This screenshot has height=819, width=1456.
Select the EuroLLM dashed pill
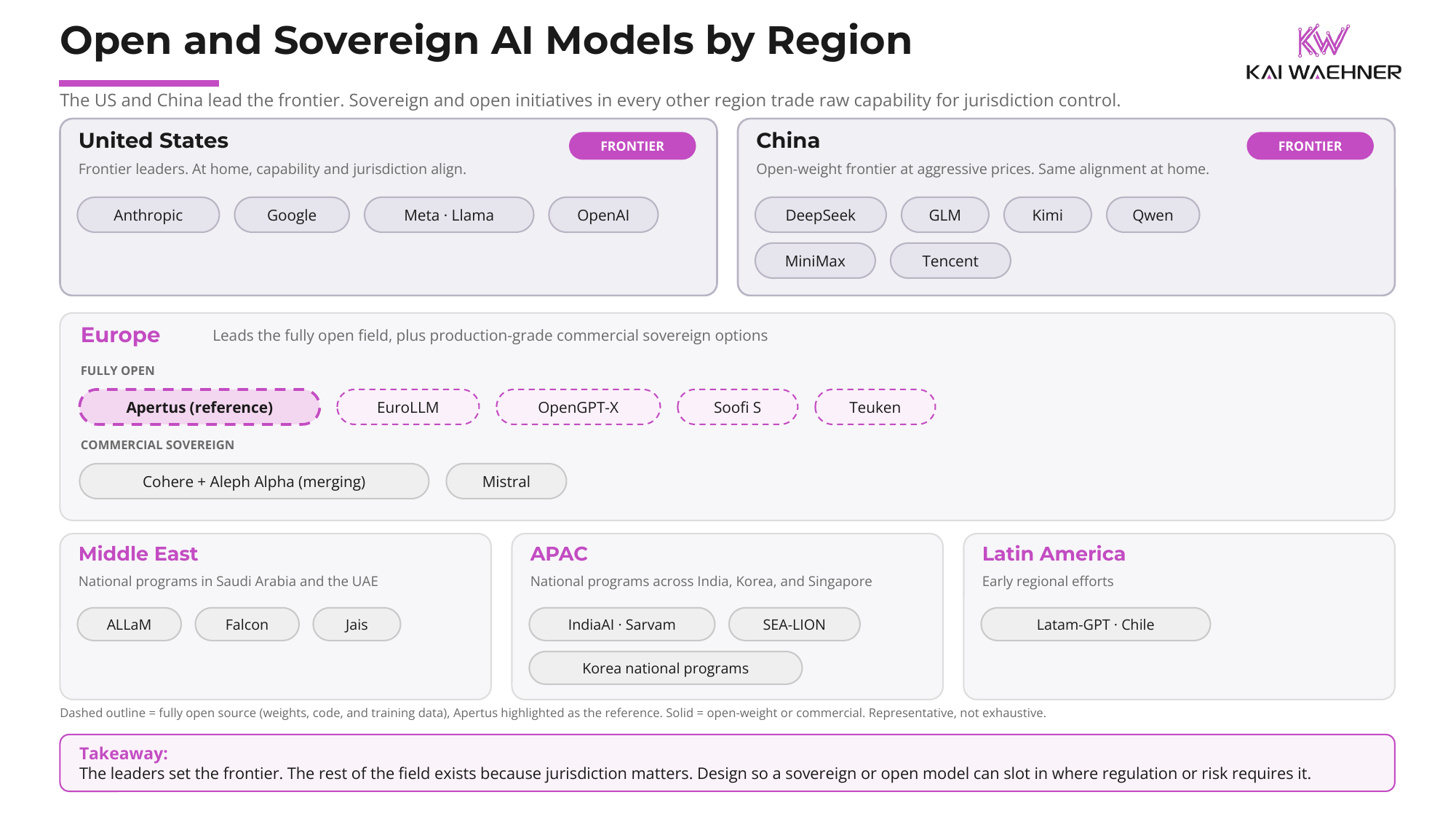click(x=408, y=407)
